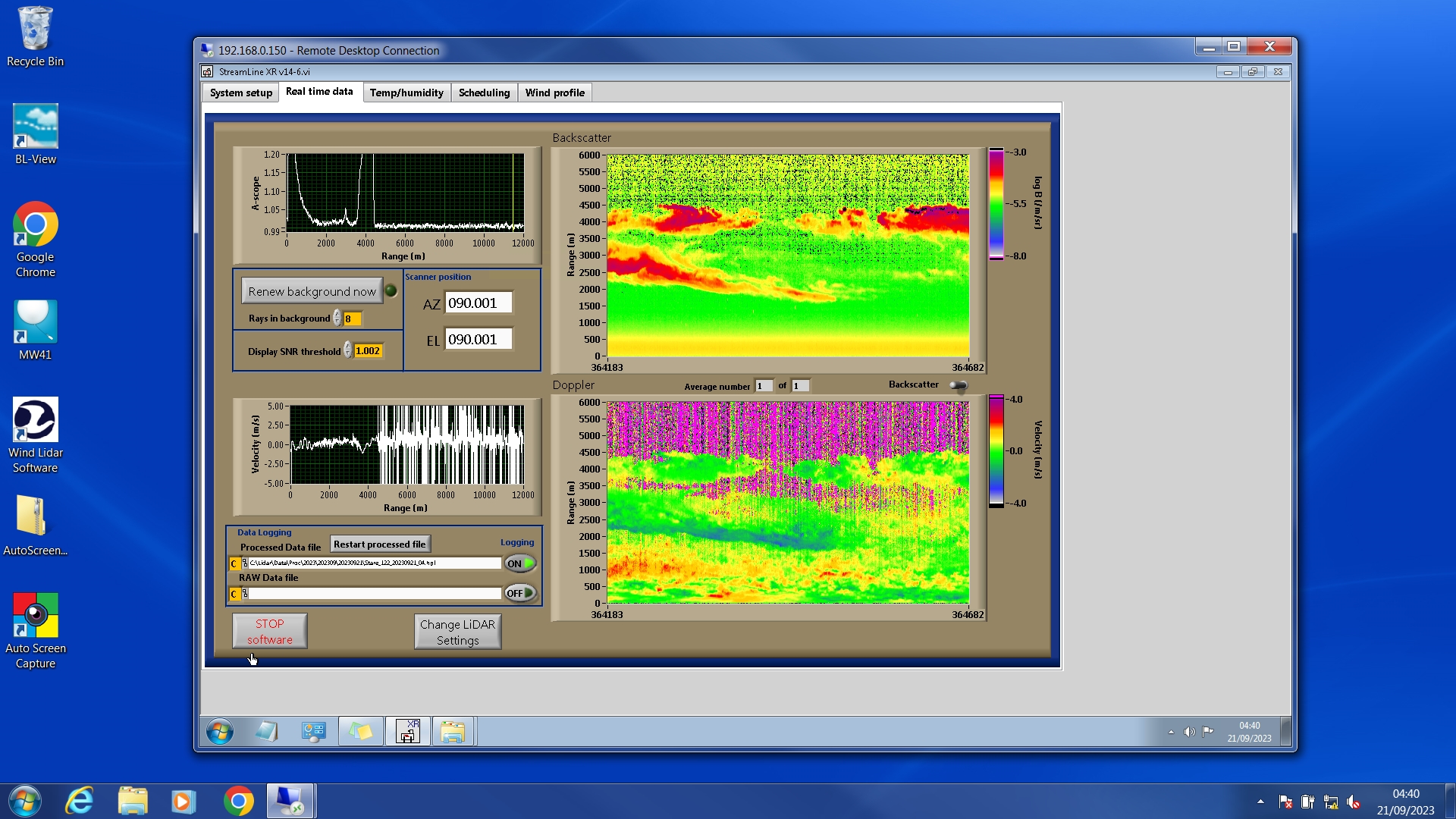The height and width of the screenshot is (819, 1456).
Task: Toggle RAW data logging OFF switch
Action: click(x=520, y=593)
